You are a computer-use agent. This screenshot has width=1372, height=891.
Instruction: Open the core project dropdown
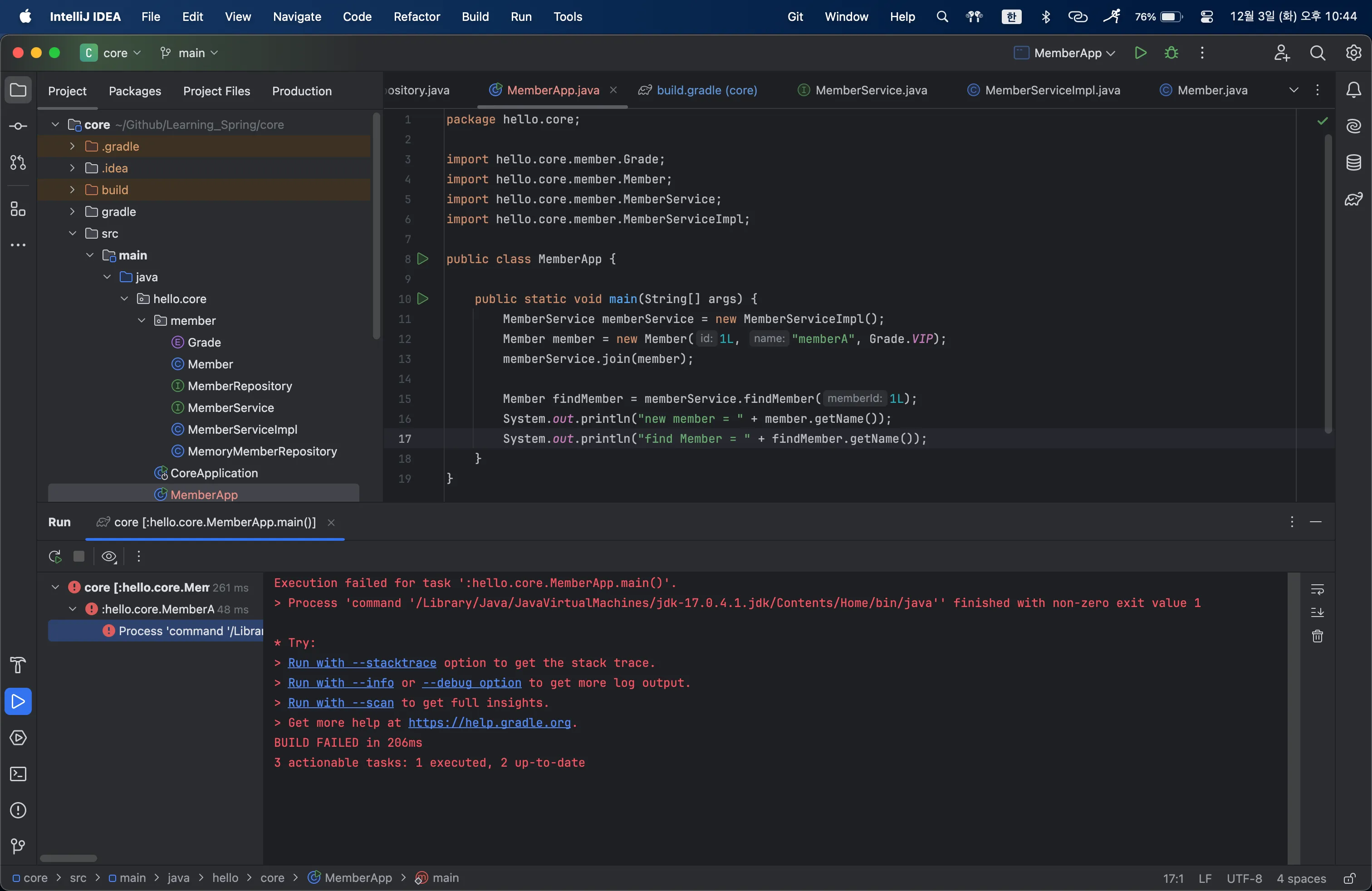(x=111, y=53)
